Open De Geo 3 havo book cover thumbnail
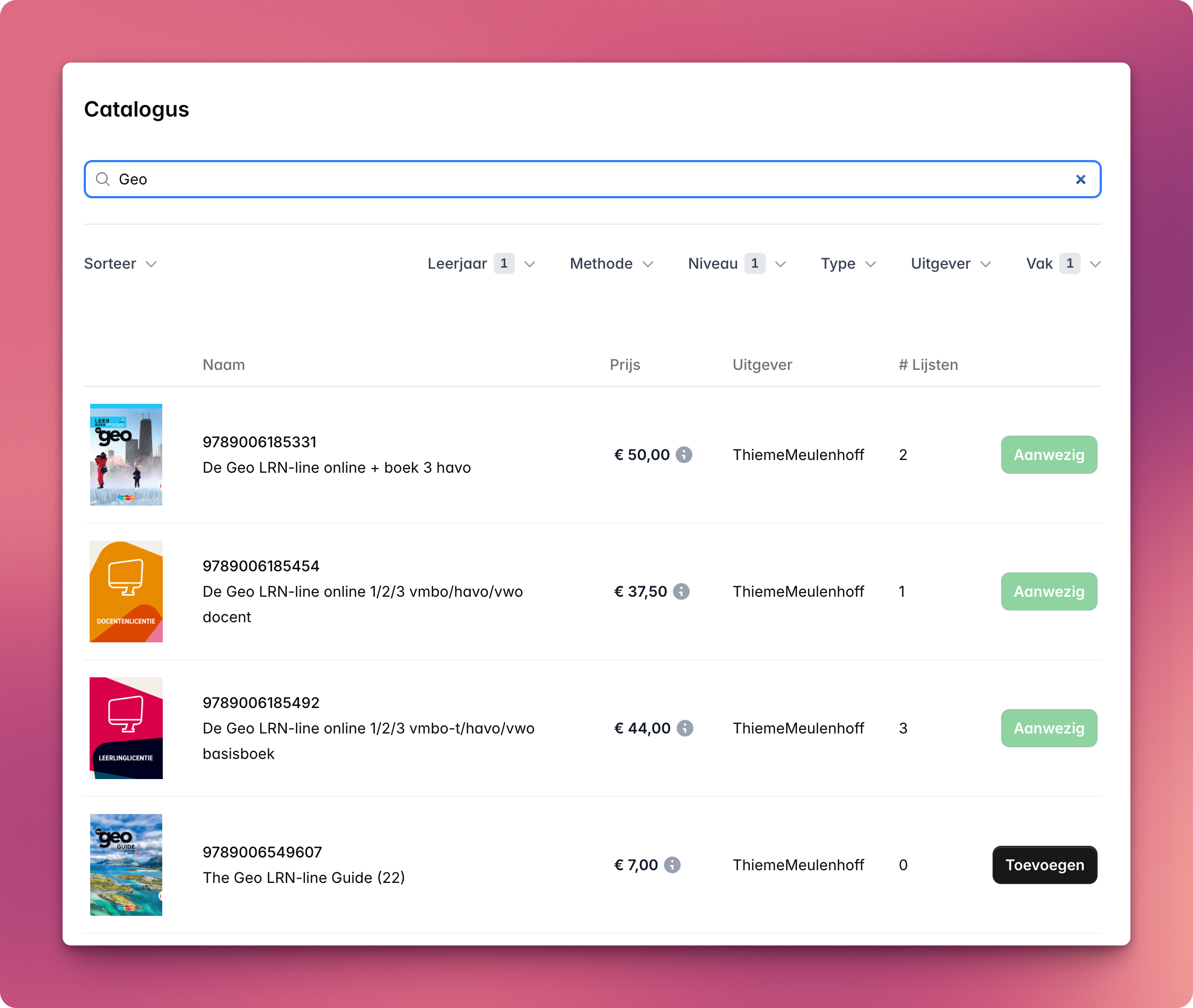Viewport: 1193px width, 1008px height. point(126,455)
